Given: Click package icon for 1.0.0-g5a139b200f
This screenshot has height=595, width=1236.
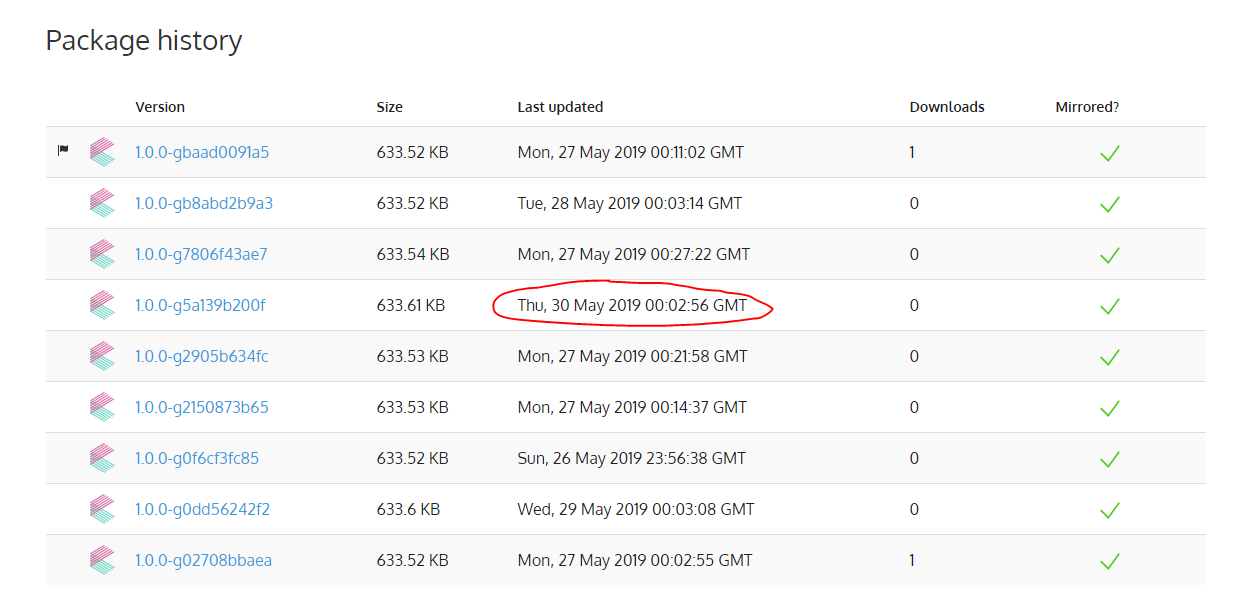Looking at the screenshot, I should [102, 305].
